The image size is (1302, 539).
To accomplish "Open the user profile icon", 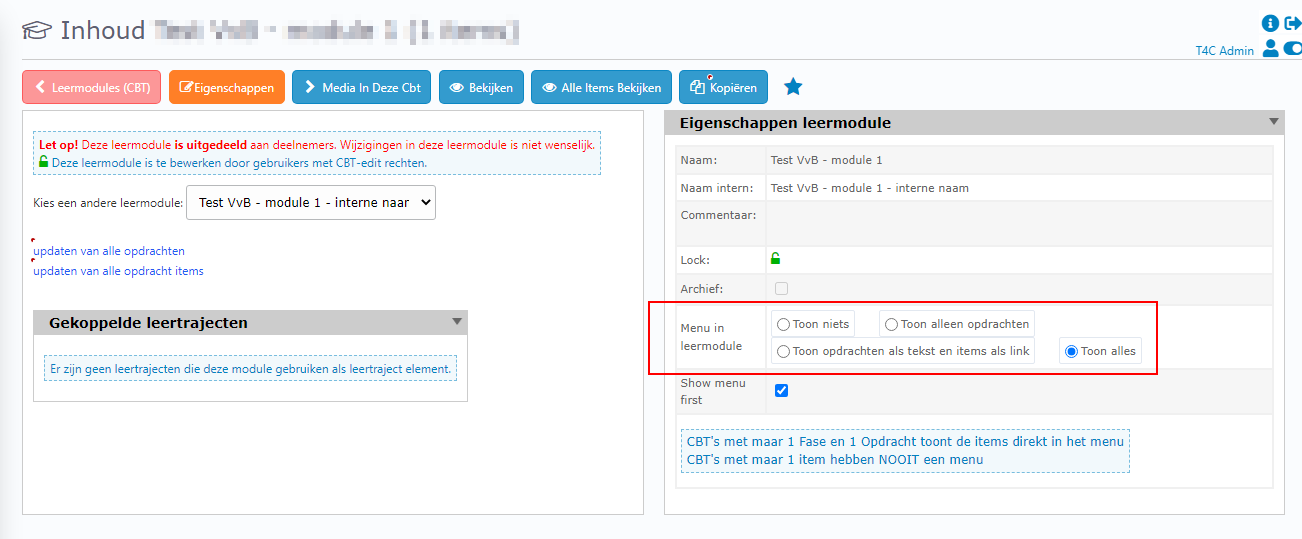I will (x=1271, y=48).
